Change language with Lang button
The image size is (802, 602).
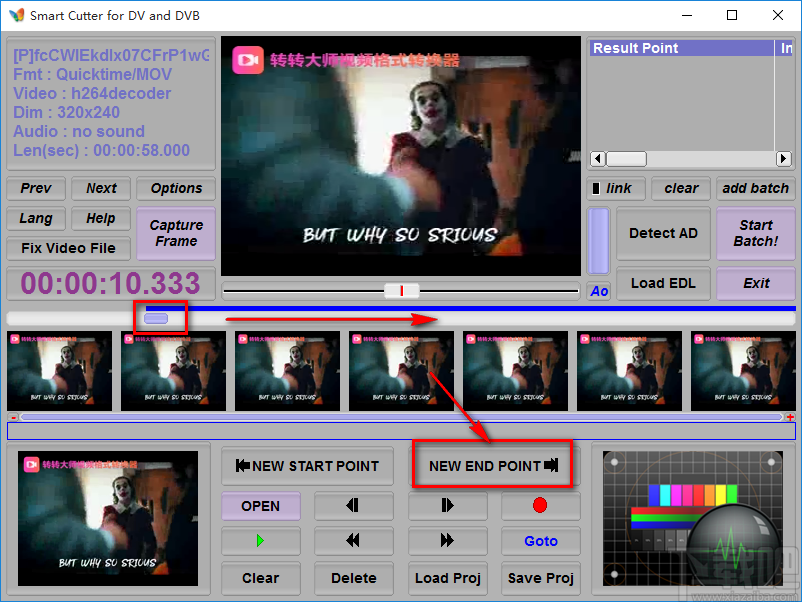36,218
